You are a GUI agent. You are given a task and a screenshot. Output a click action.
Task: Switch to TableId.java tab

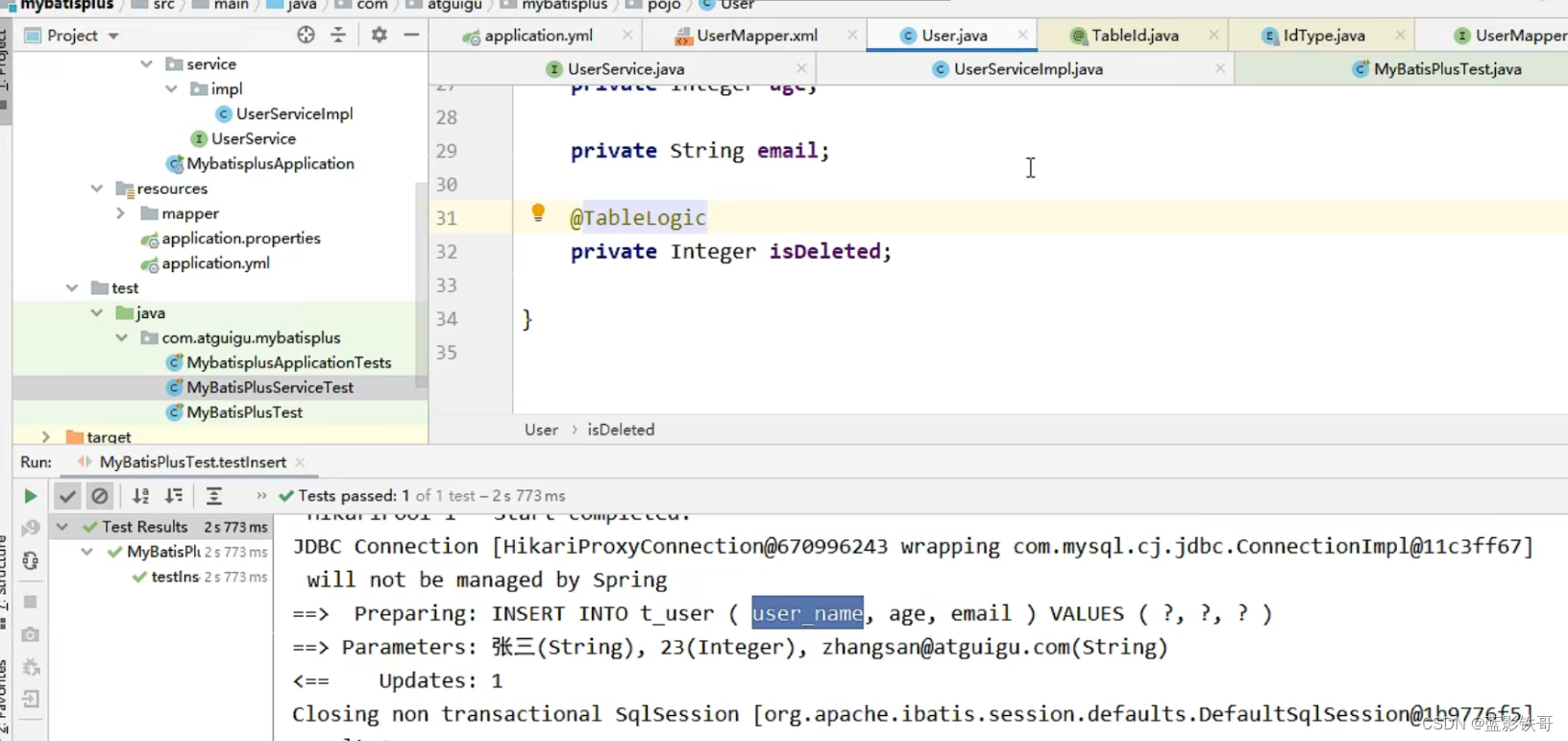tap(1135, 36)
